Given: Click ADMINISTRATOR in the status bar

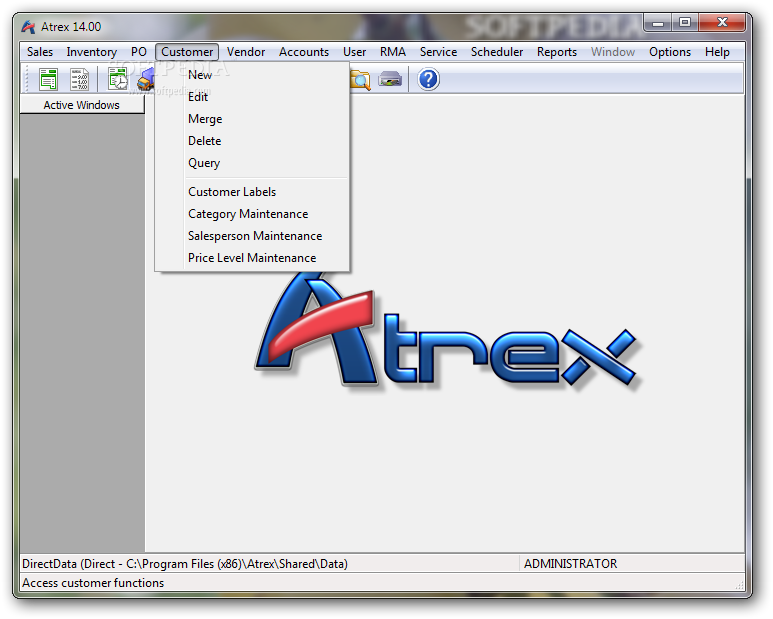Looking at the screenshot, I should (x=570, y=564).
